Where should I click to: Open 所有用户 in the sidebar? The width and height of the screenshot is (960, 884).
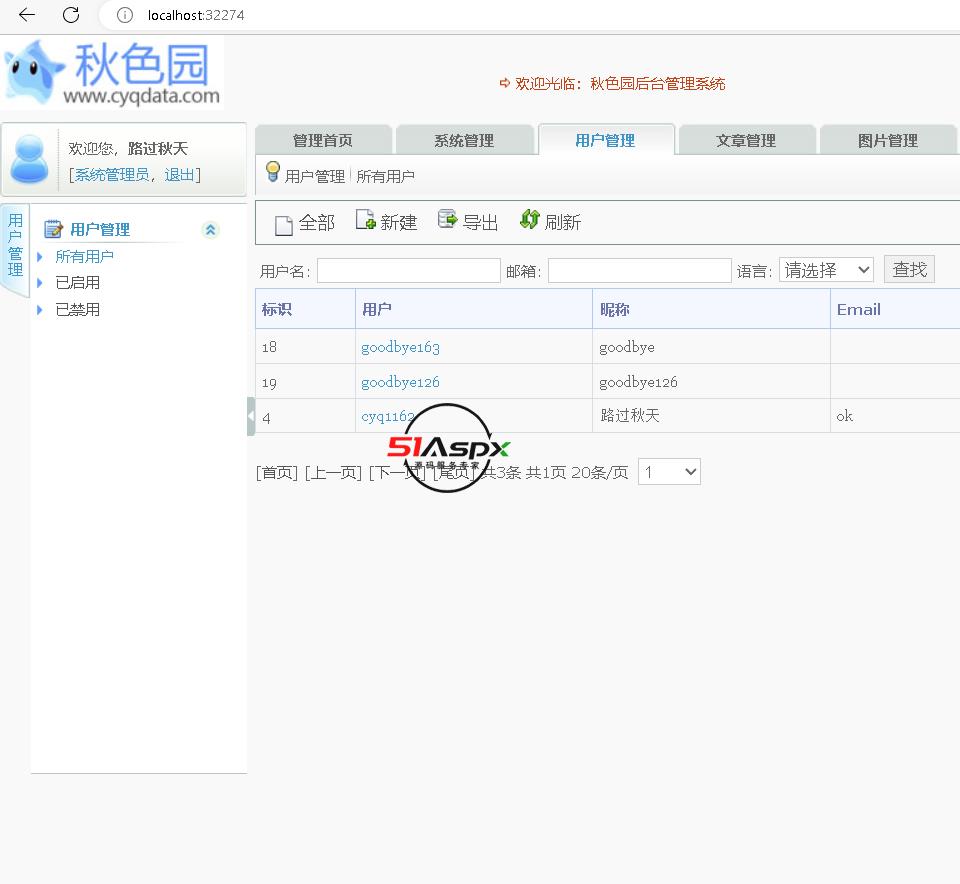click(x=84, y=257)
